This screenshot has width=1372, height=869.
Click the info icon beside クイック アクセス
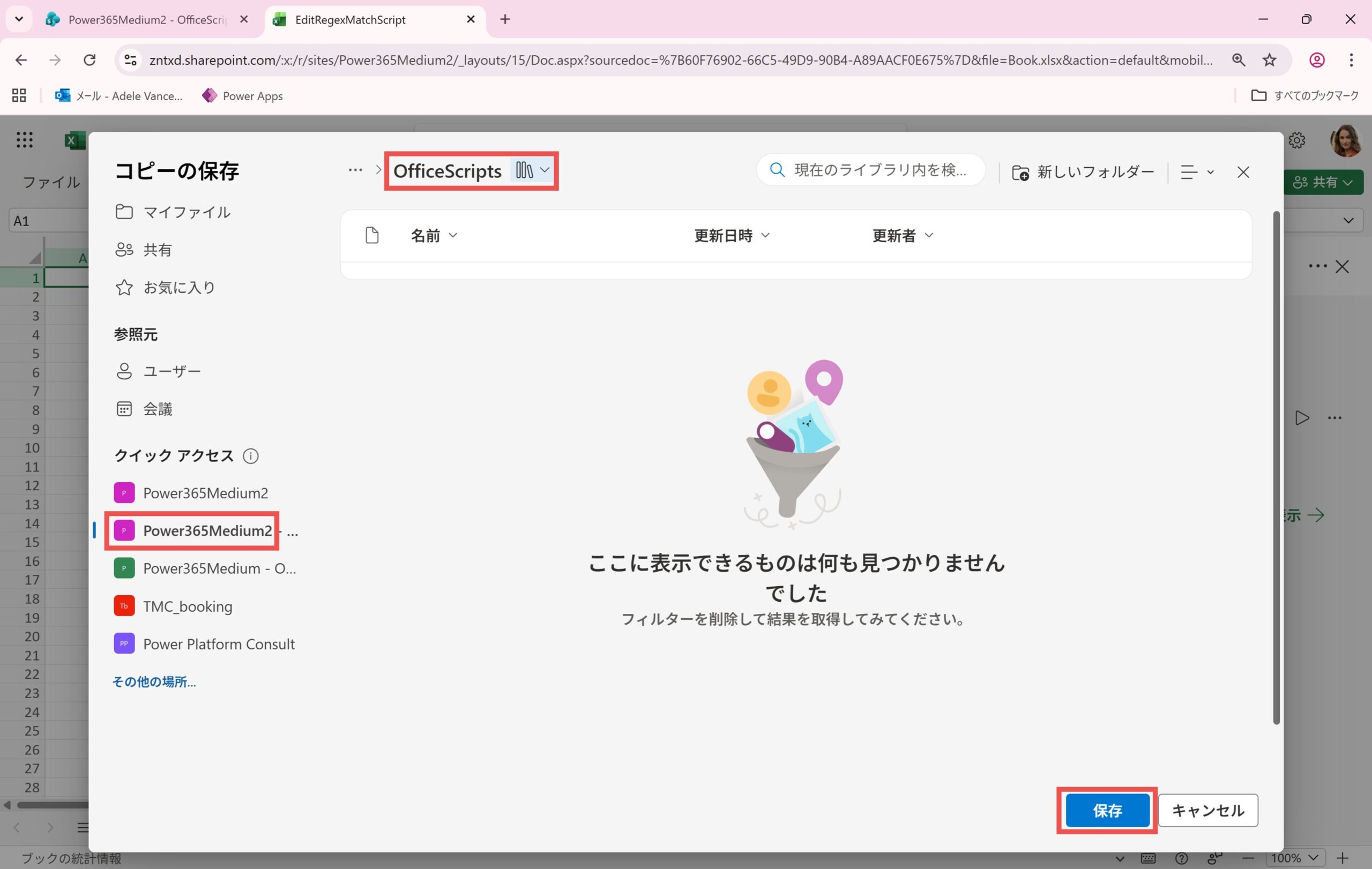[251, 456]
